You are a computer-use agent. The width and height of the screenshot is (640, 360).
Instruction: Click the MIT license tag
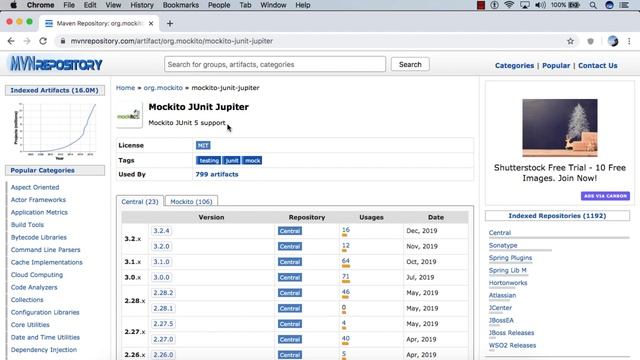(x=203, y=145)
